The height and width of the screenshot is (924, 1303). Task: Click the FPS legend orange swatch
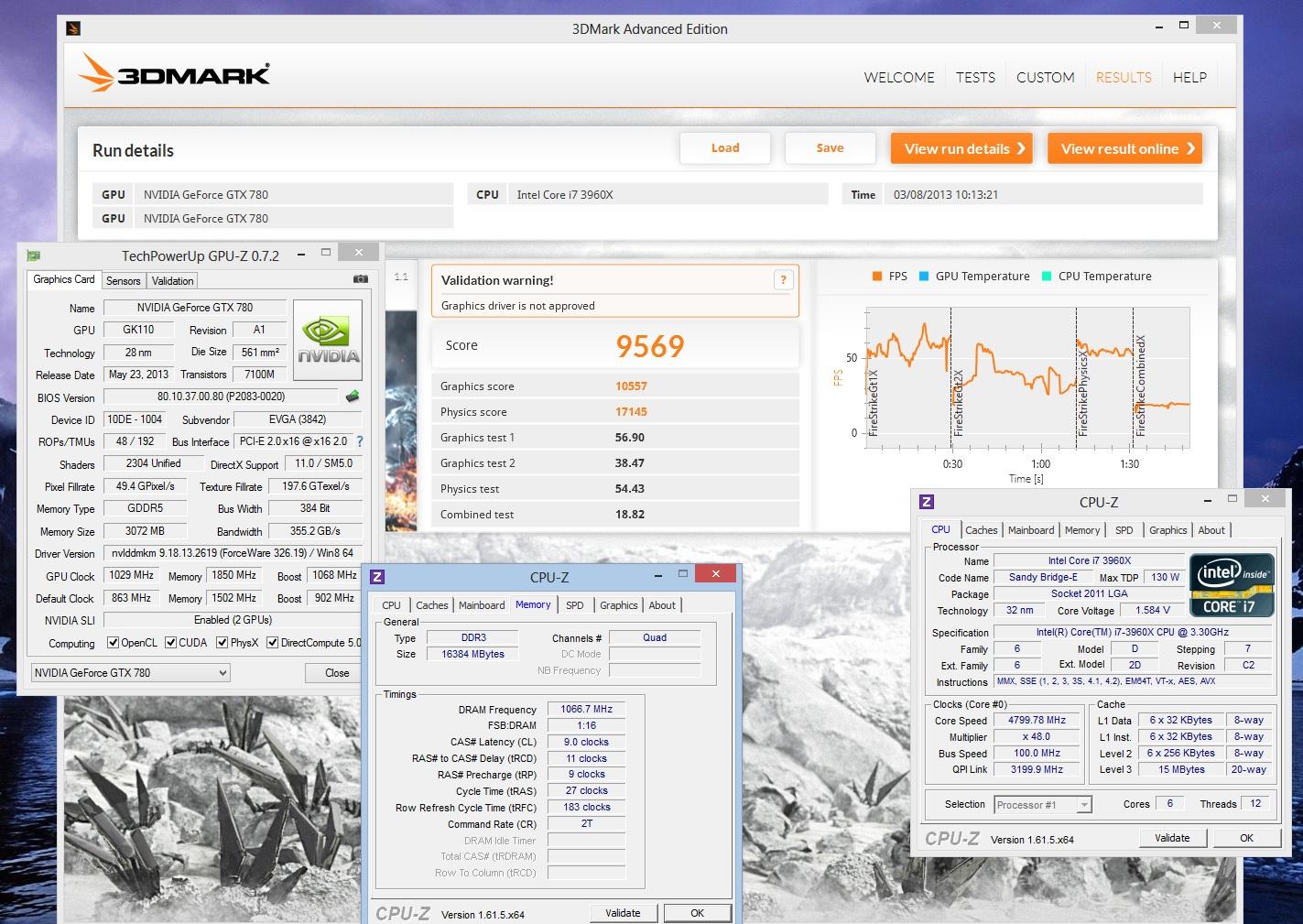point(877,276)
